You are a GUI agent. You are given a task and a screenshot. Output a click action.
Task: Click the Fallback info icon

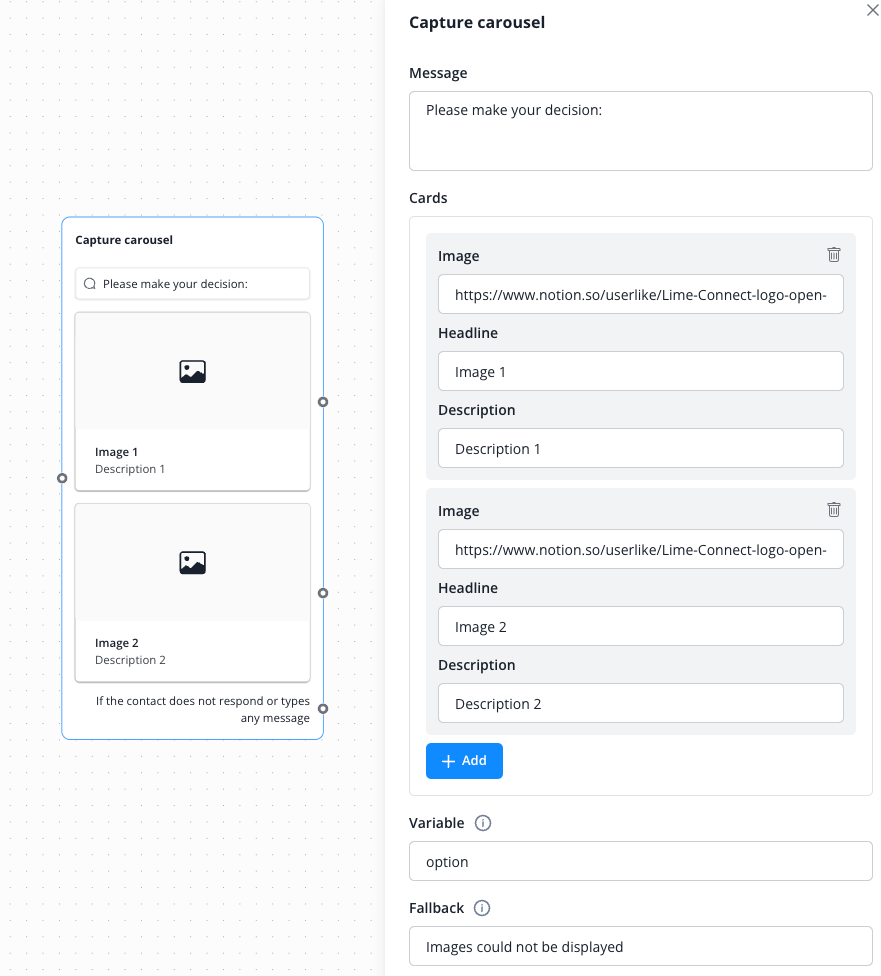pyautogui.click(x=482, y=908)
